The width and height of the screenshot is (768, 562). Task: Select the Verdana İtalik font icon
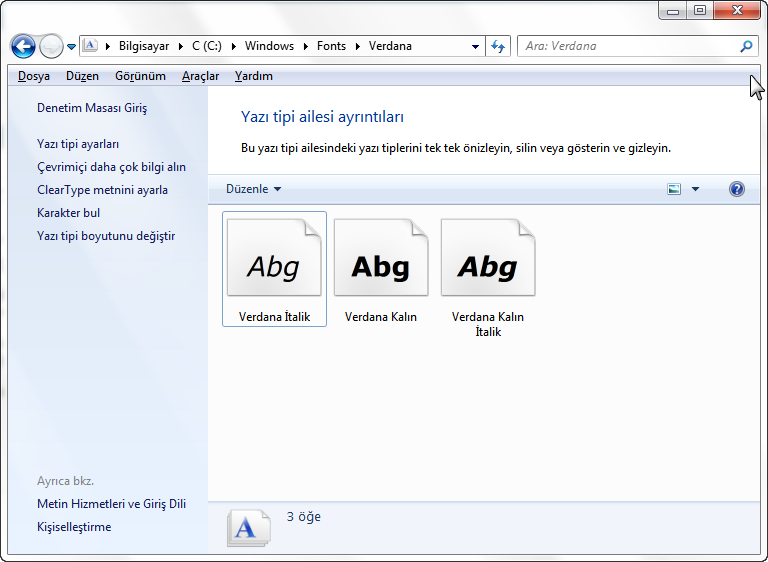click(x=274, y=257)
